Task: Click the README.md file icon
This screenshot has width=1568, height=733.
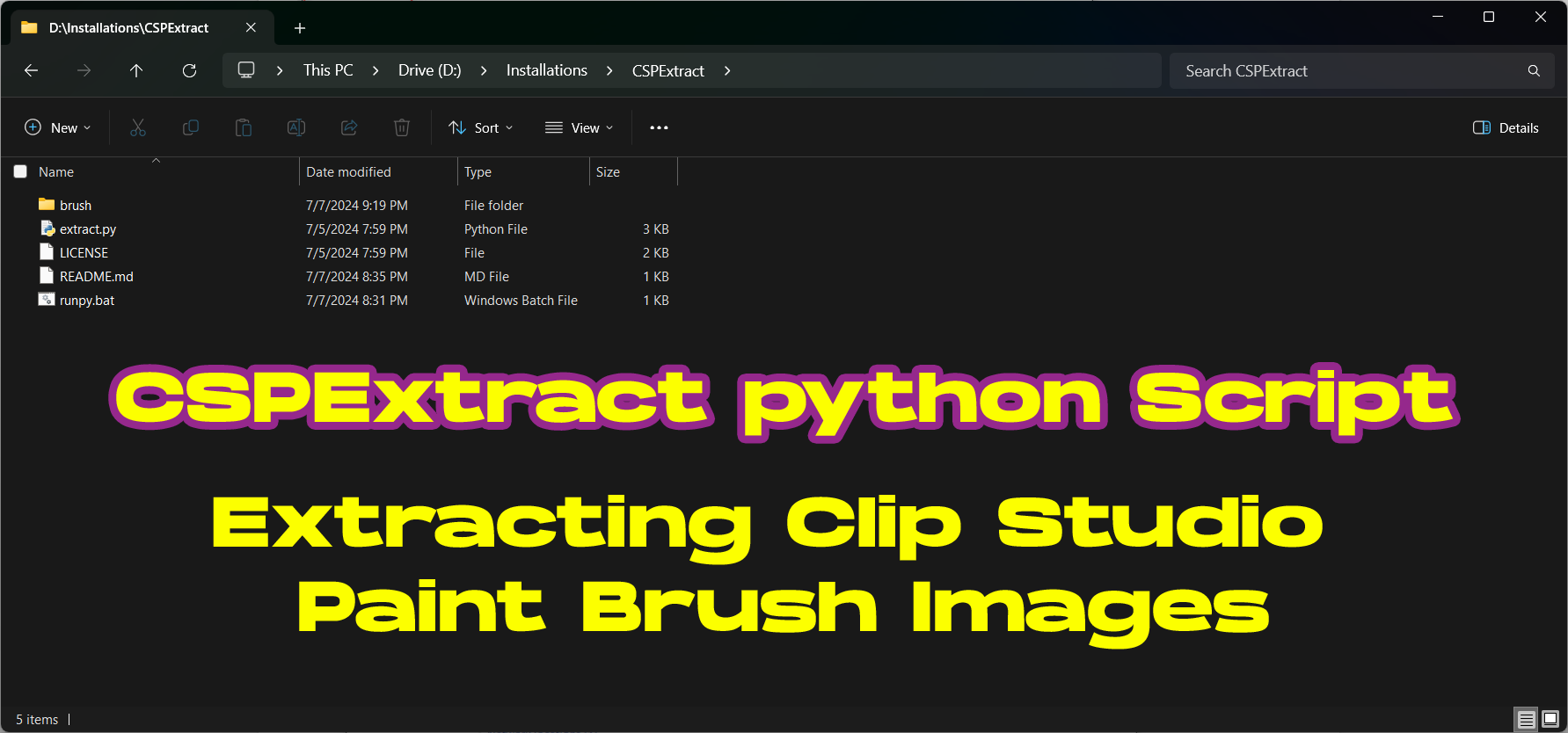Action: pyautogui.click(x=47, y=275)
